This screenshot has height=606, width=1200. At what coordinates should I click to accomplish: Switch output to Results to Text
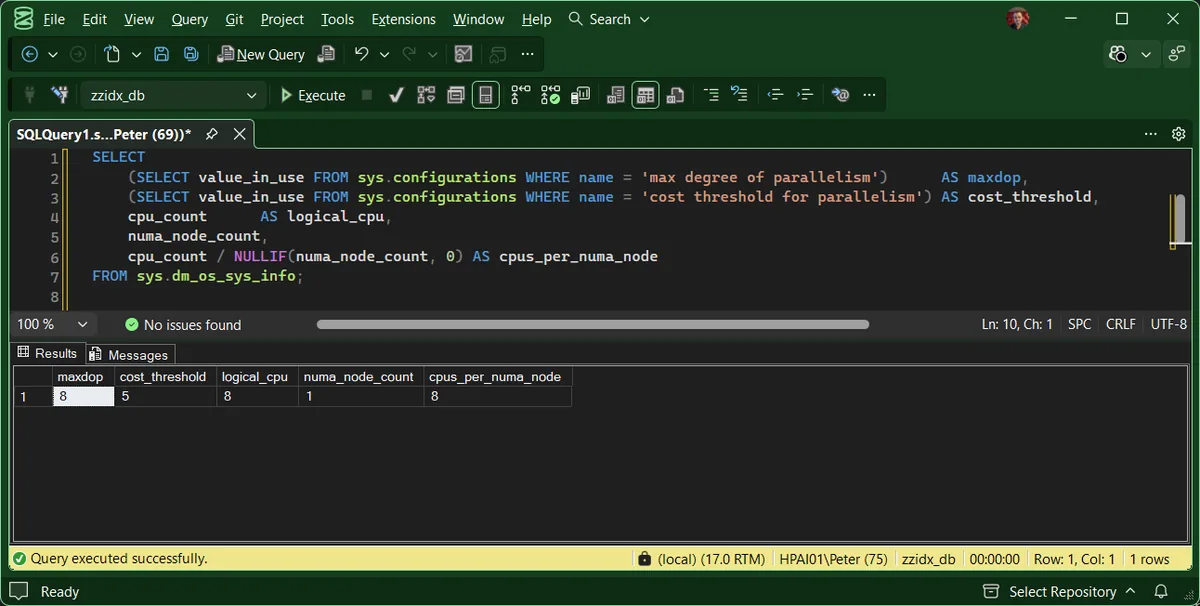(x=615, y=95)
